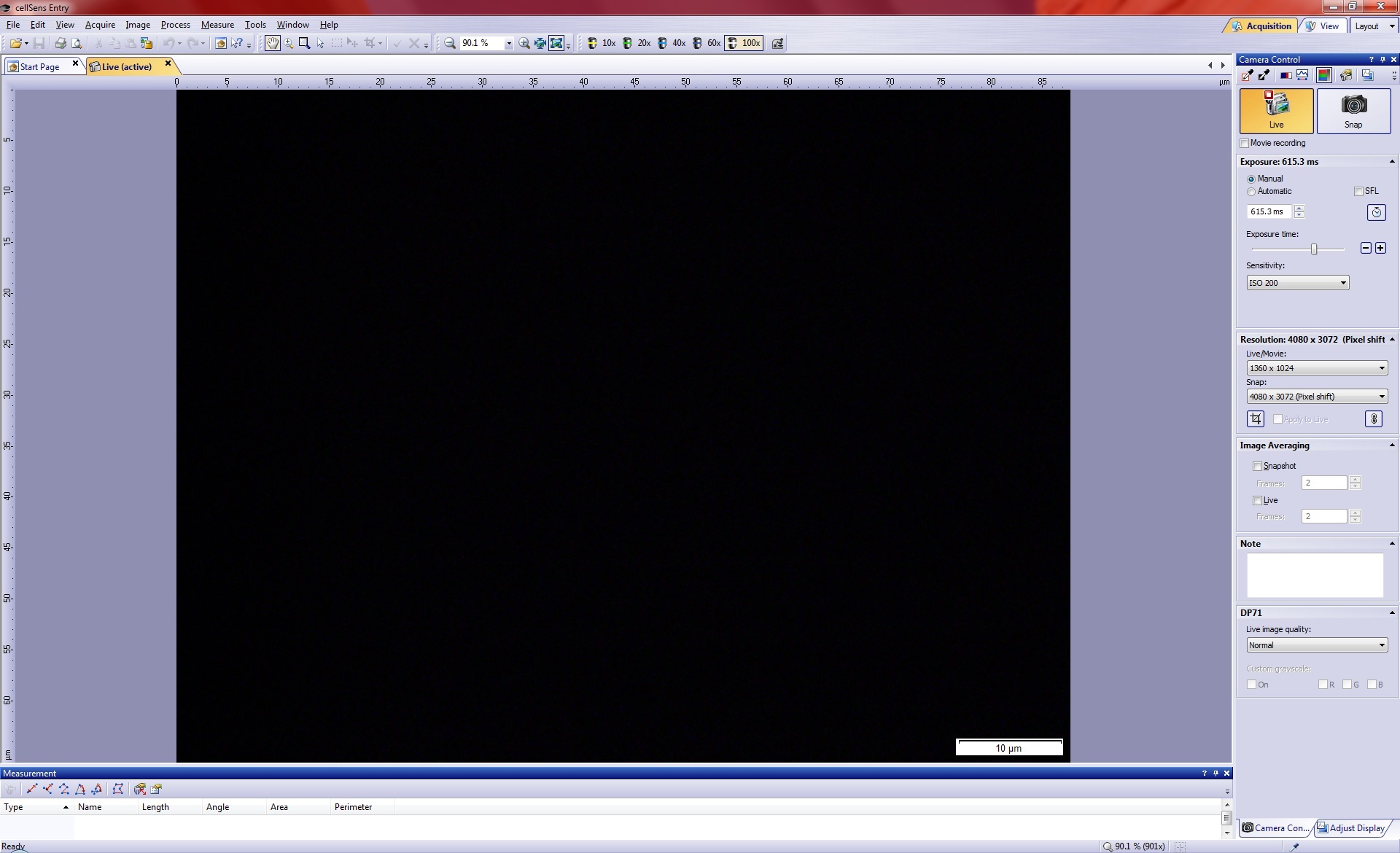
Task: Increase exposure time with plus button
Action: (x=1380, y=249)
